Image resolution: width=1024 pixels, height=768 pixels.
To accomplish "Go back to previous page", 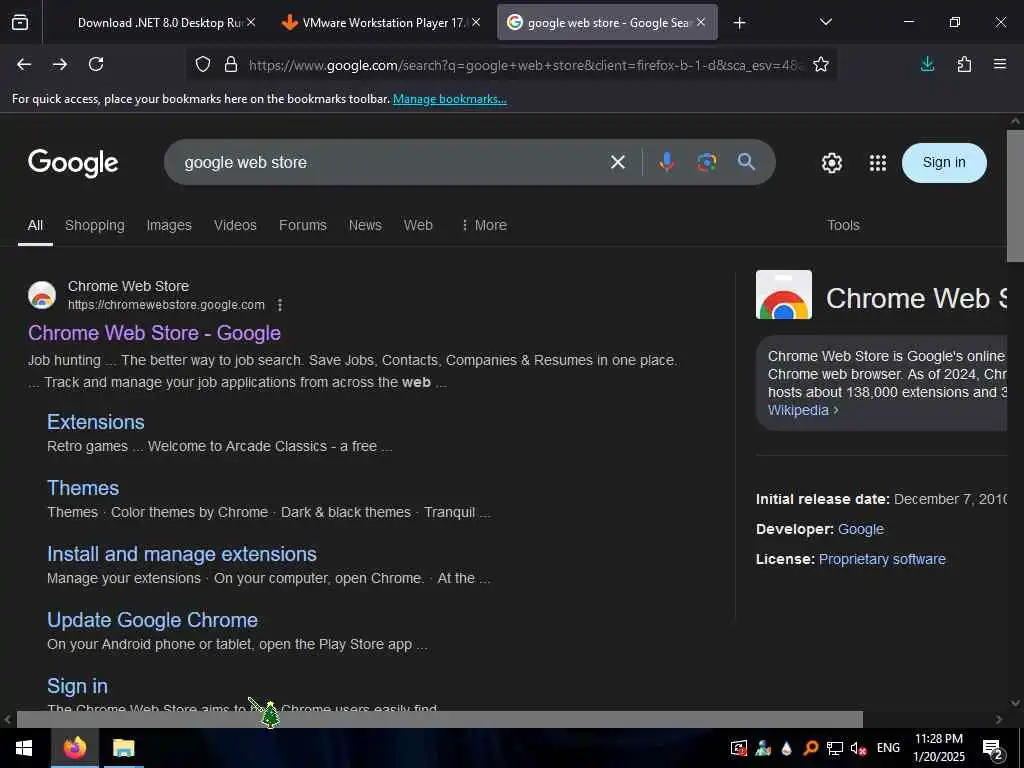I will pyautogui.click(x=24, y=64).
